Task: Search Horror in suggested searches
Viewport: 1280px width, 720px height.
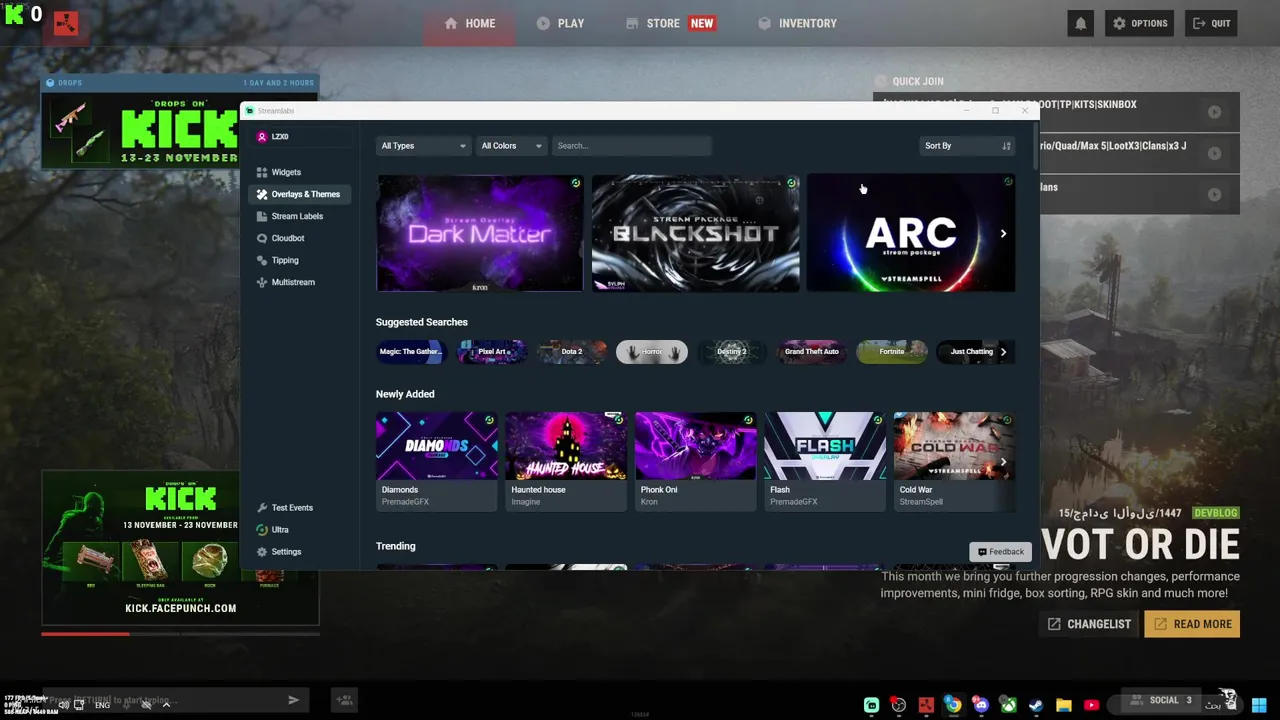Action: (652, 352)
